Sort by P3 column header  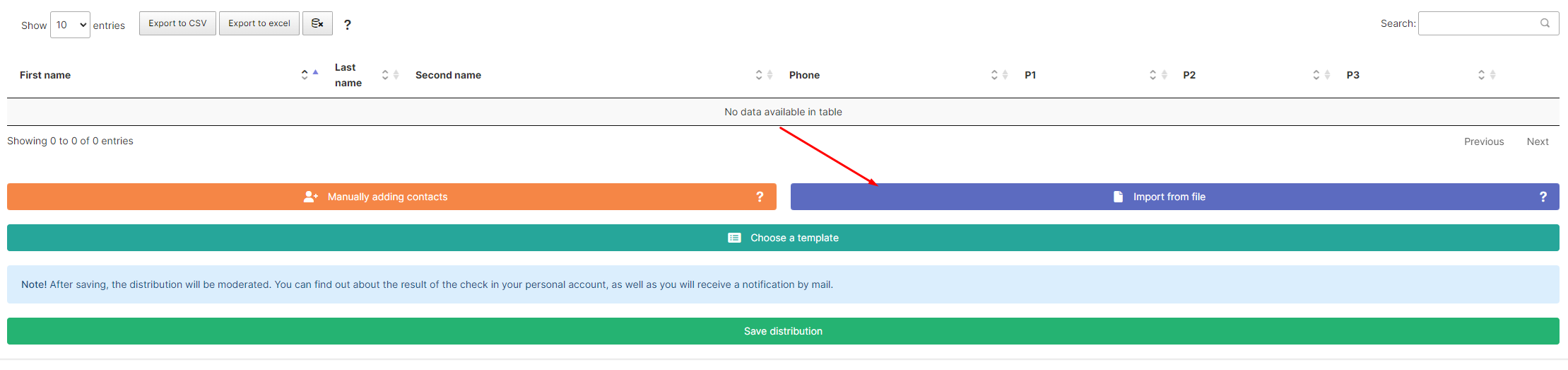pos(1352,75)
